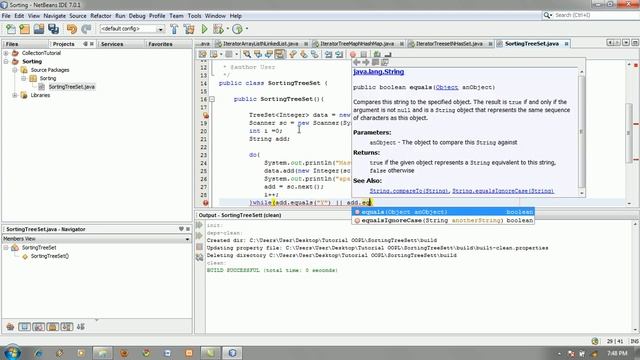Click the NetBeans cube icon in taskbar
This screenshot has height=360, width=640.
232,353
